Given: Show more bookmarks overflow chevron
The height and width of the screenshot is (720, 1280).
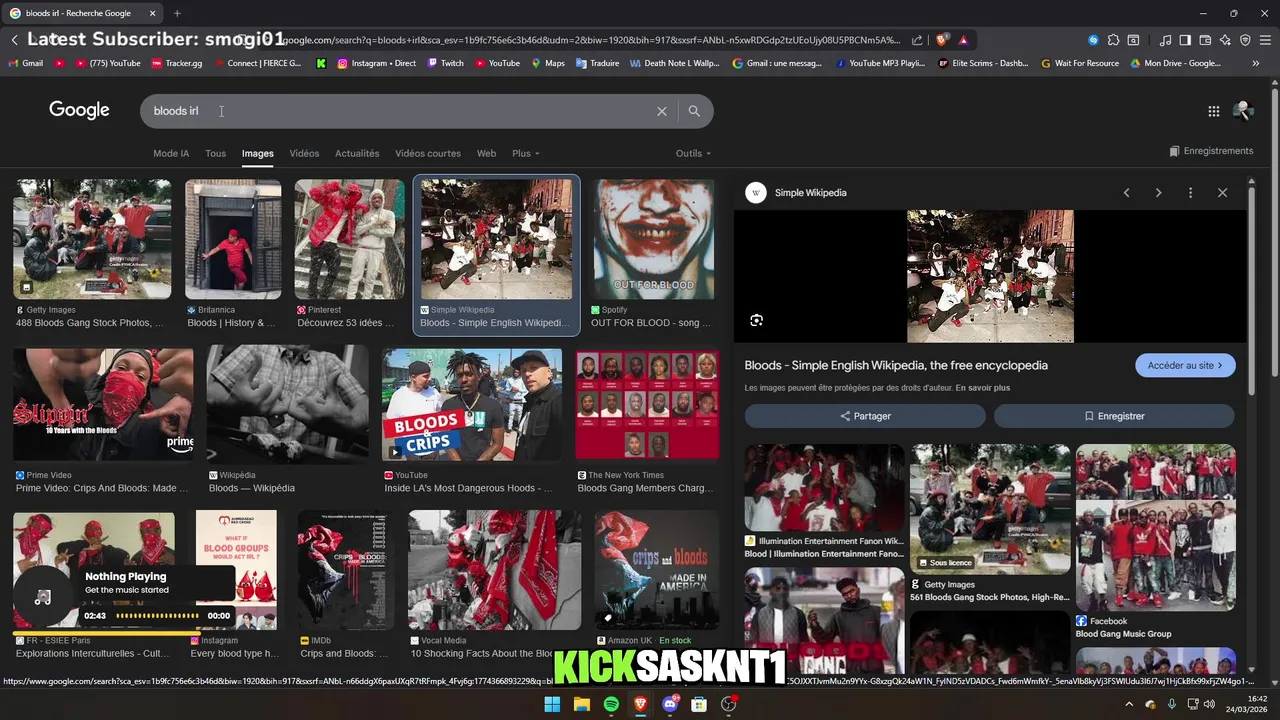Looking at the screenshot, I should (1255, 63).
